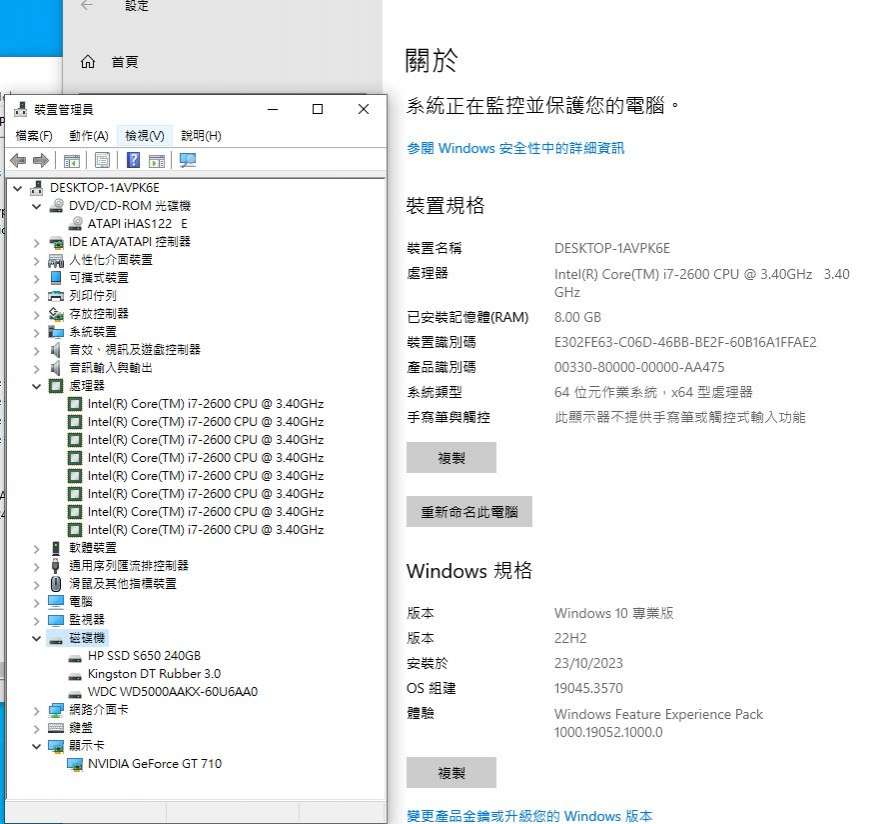
Task: Go to 首頁 in Settings sidebar
Action: click(x=125, y=61)
